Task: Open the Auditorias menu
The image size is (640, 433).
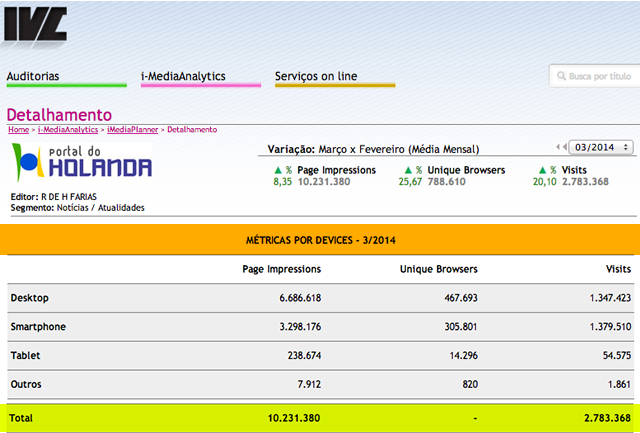Action: pos(46,76)
